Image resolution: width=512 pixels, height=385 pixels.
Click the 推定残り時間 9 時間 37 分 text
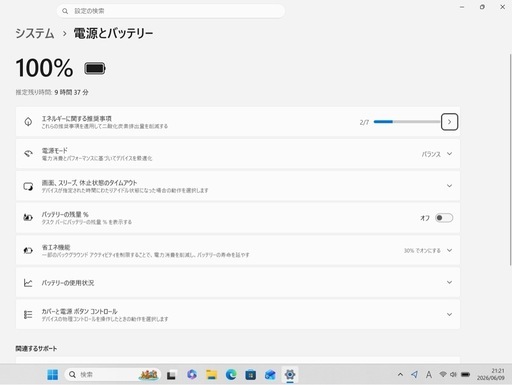(x=52, y=92)
